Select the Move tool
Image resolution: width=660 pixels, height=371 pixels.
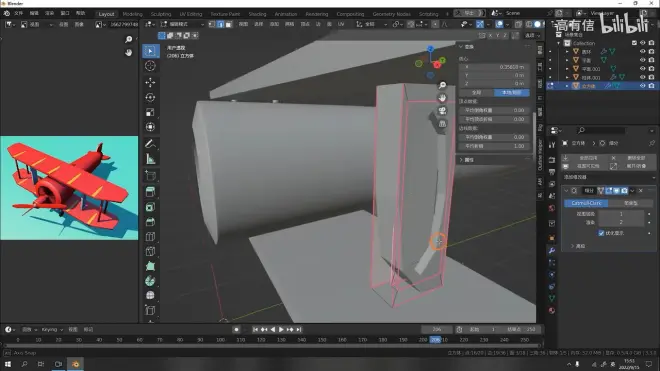click(150, 83)
